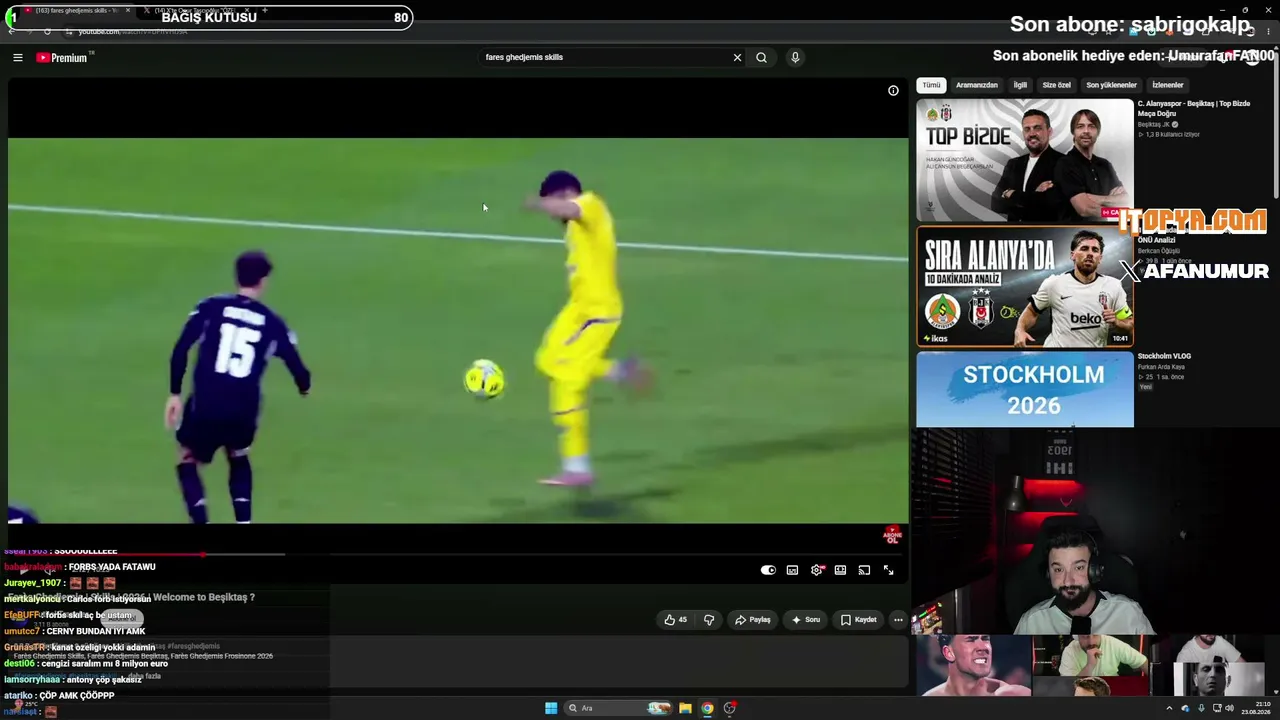Open the SIRA ALANYA'DA video thumbnail
The width and height of the screenshot is (1280, 720).
1025,286
